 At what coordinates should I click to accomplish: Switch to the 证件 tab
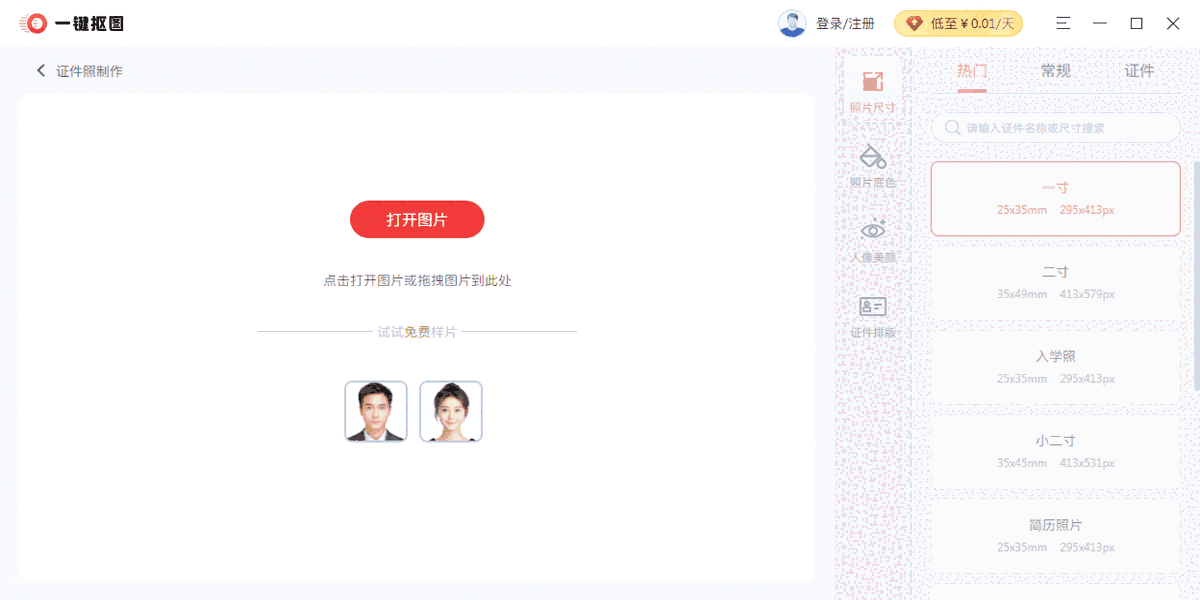coord(1140,70)
